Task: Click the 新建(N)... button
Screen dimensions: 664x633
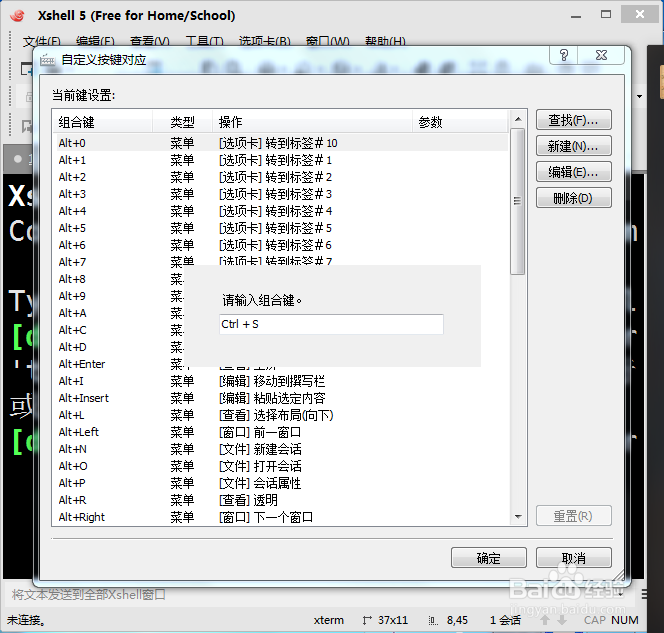Action: point(573,146)
